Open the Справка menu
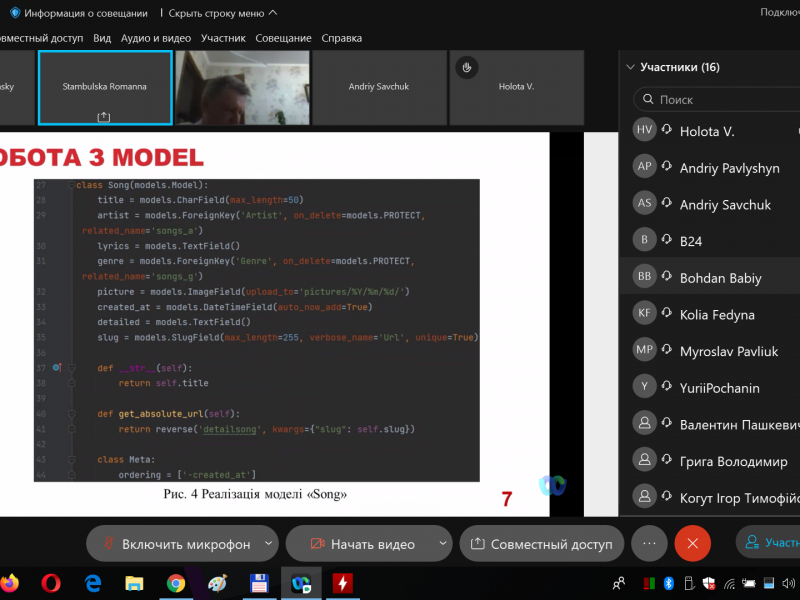Screen dimensions: 800x600 coord(341,38)
